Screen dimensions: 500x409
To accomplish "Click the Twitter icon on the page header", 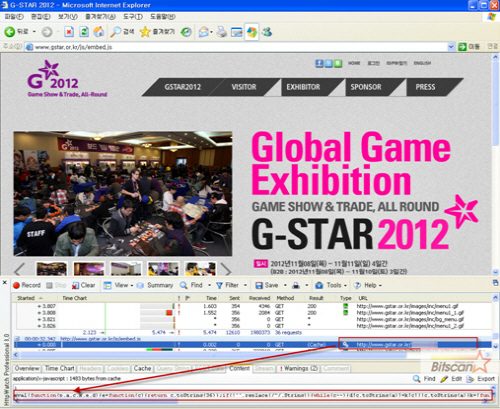I will click(x=329, y=63).
